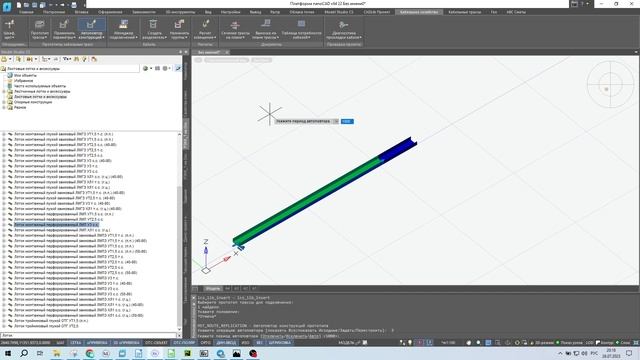Toggle ОТС-ОБЪЕКТ tracking in status bar
The height and width of the screenshot is (360, 640).
[156, 343]
